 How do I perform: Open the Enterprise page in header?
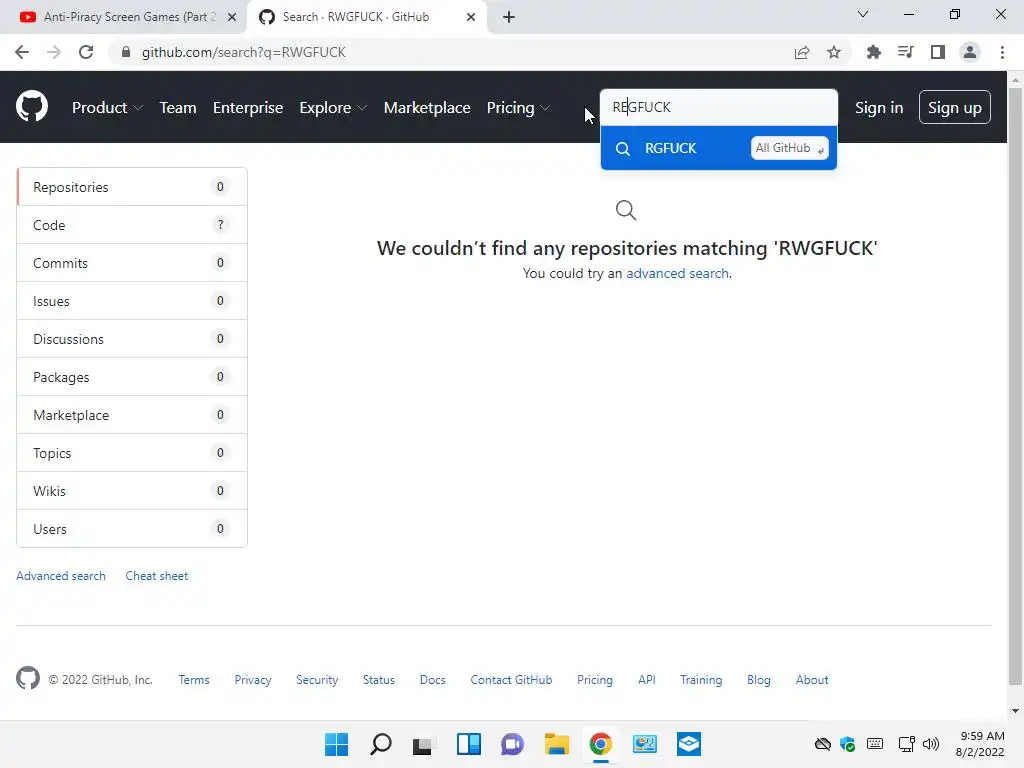[x=248, y=107]
